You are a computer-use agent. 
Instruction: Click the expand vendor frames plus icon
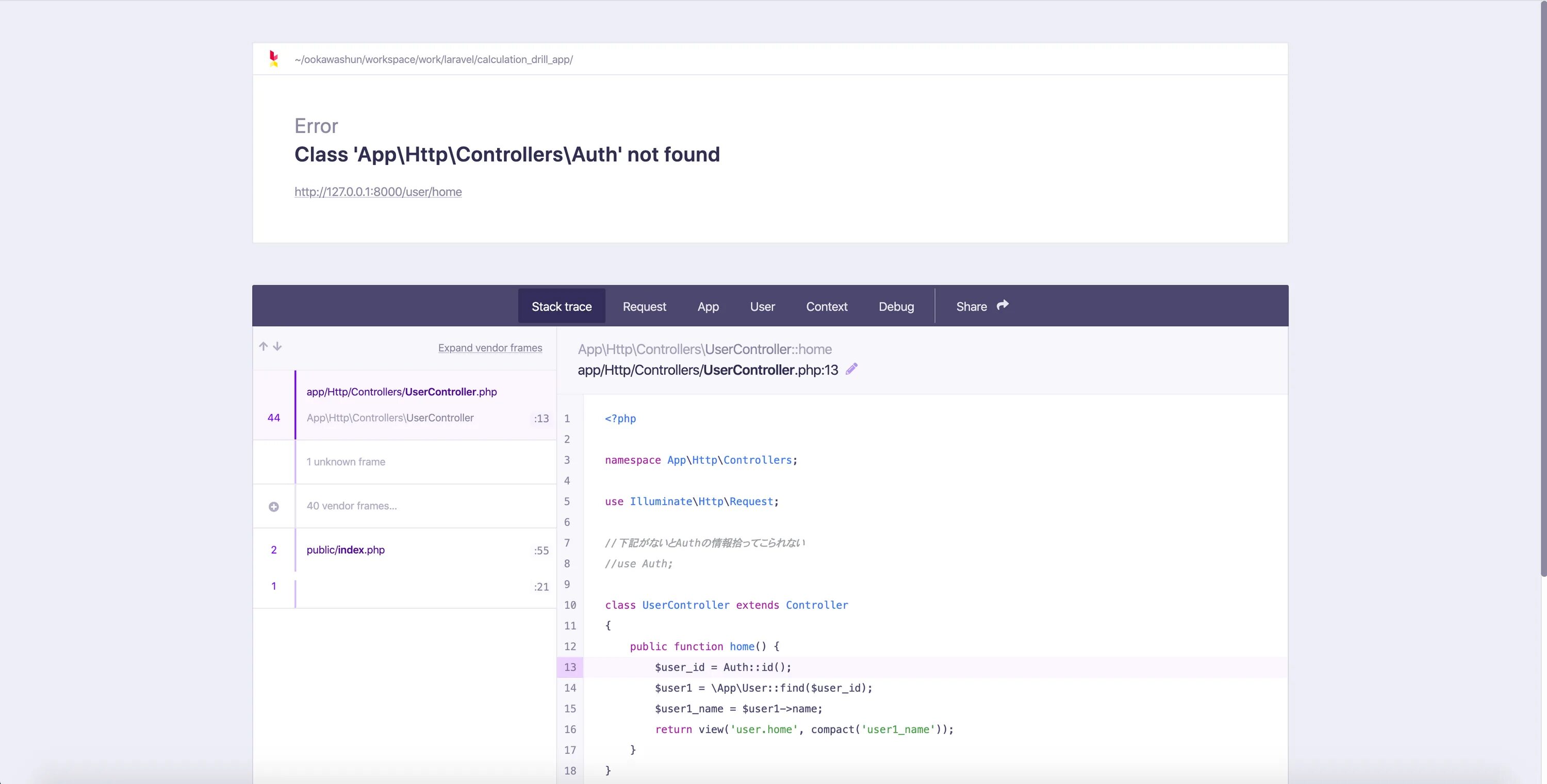274,506
